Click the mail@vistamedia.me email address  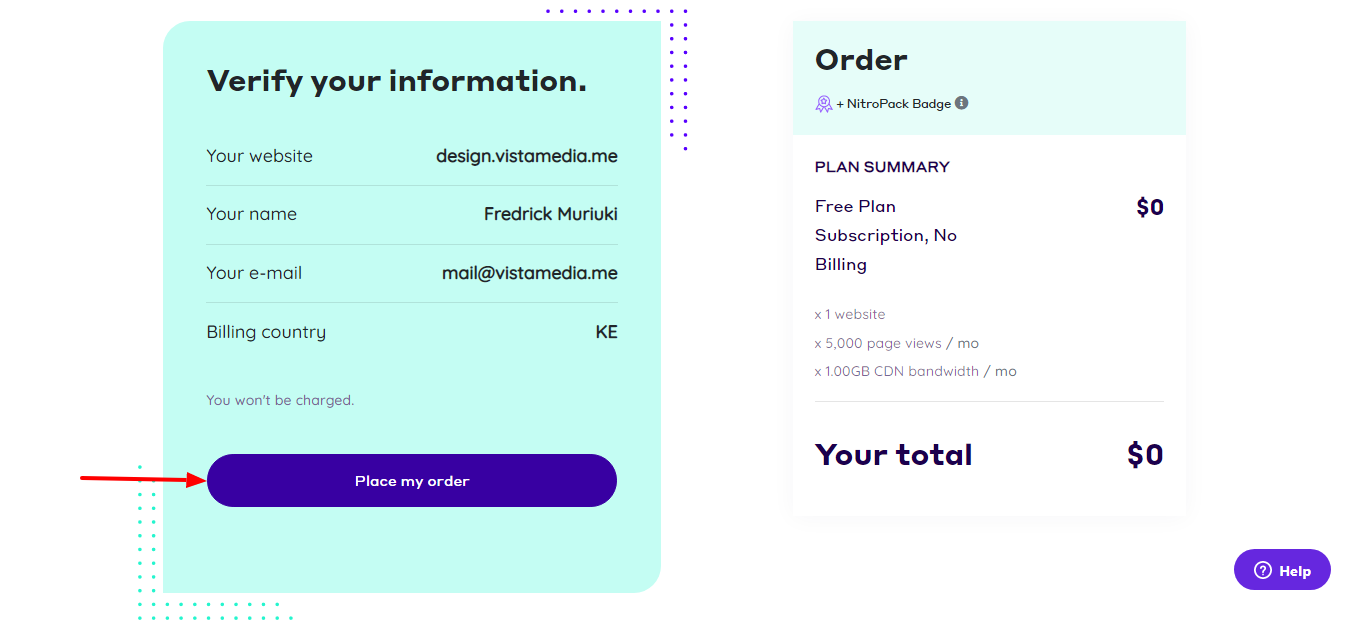coord(529,273)
